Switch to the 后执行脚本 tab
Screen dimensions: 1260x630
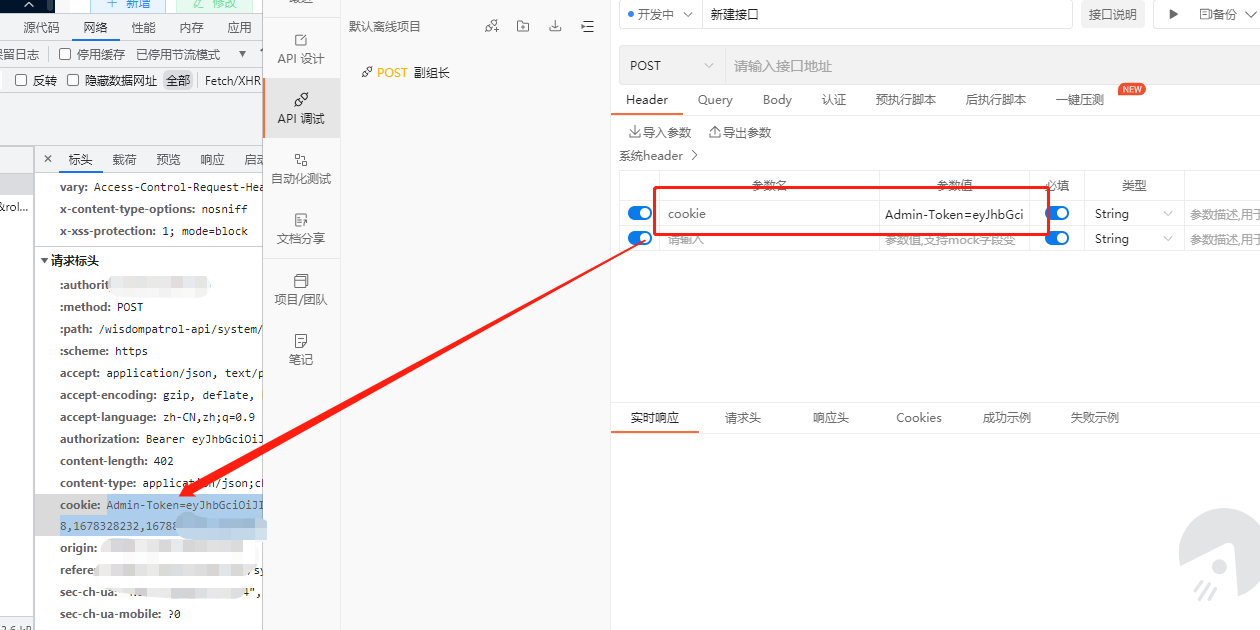pyautogui.click(x=996, y=100)
